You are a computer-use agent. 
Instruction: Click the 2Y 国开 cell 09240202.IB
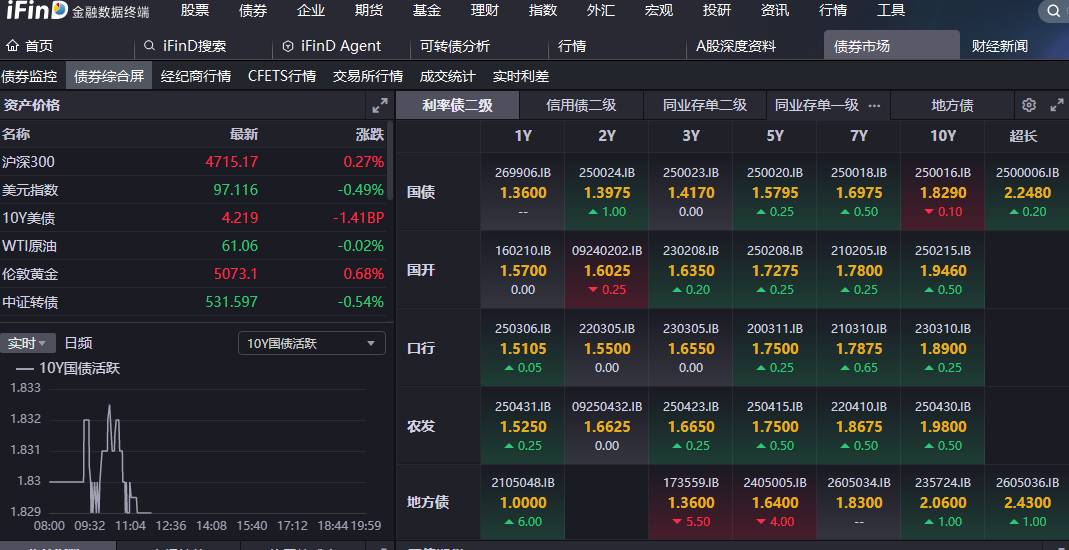click(x=607, y=270)
